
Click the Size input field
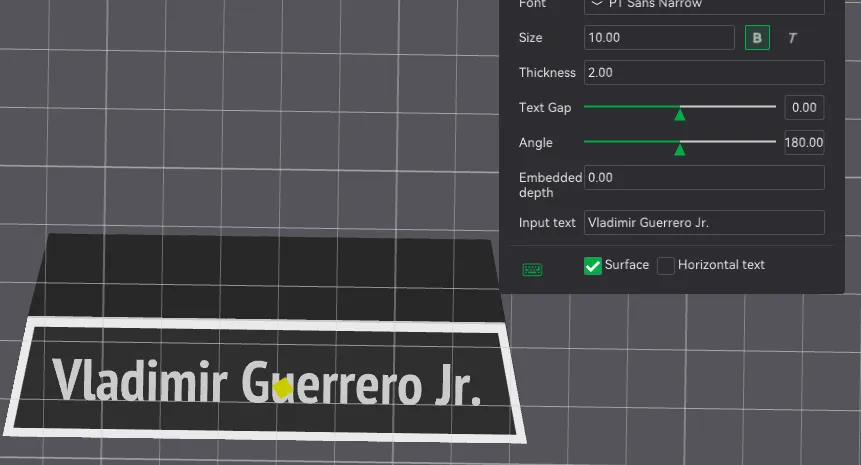659,38
